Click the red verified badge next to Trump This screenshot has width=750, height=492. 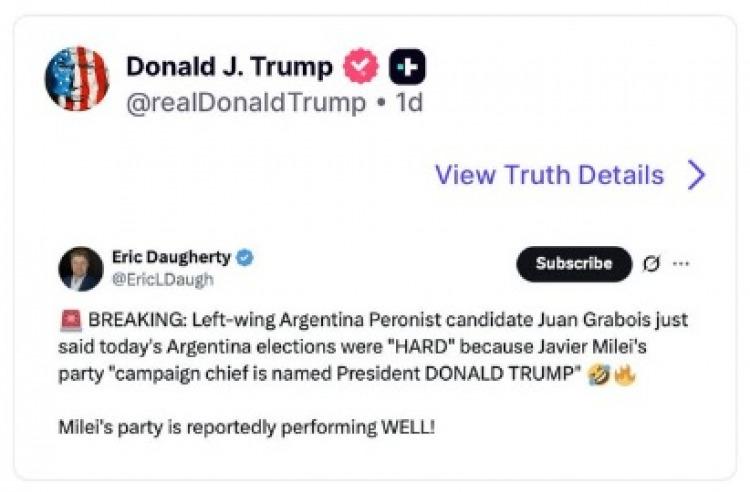tap(361, 67)
